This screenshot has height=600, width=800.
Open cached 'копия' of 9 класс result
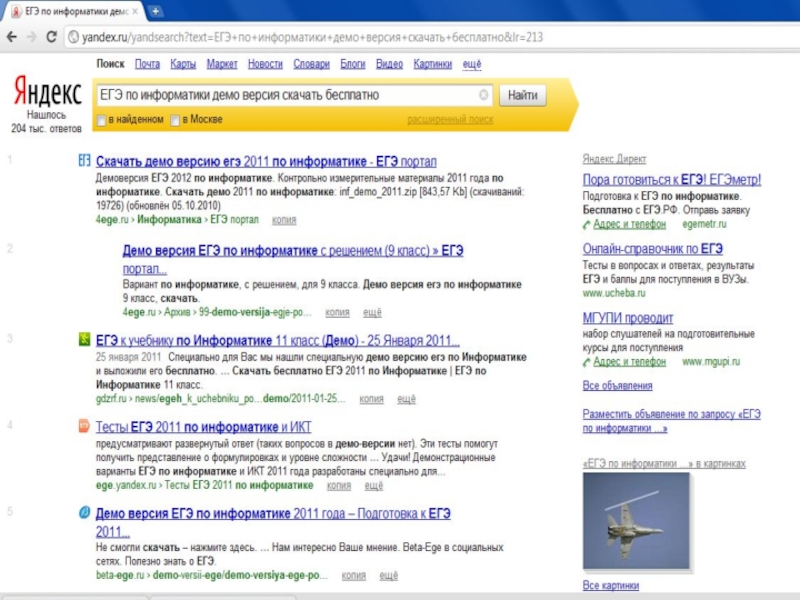click(337, 312)
